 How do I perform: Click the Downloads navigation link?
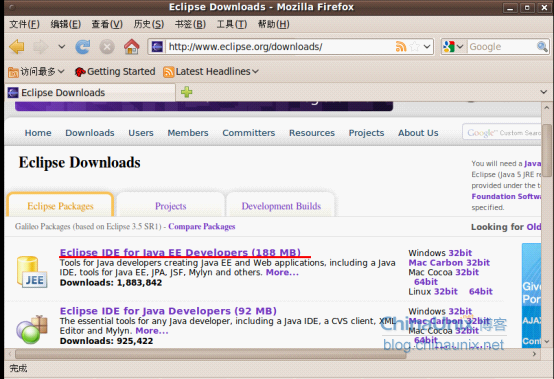[90, 133]
